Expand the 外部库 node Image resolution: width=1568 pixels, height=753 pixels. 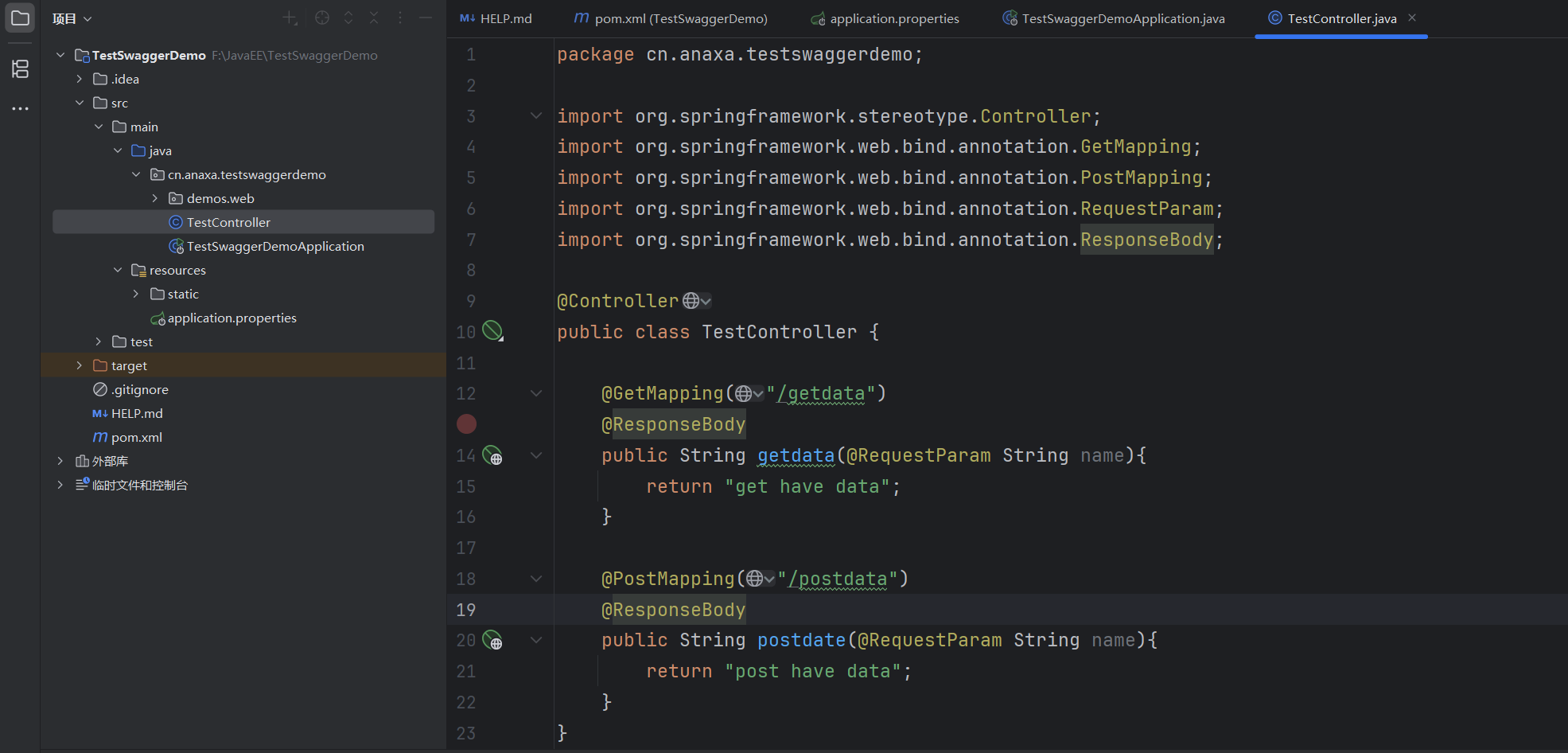pos(60,461)
